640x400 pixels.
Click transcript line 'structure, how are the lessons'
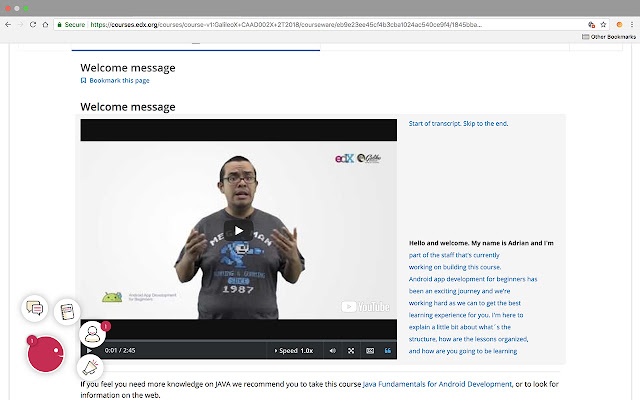[x=469, y=339]
